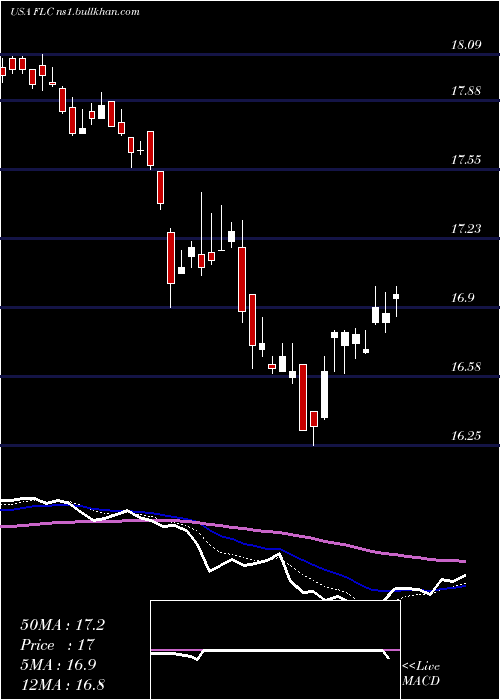Click the 'USA FLC ns1.bullkhan.com' chart title

pos(75,12)
